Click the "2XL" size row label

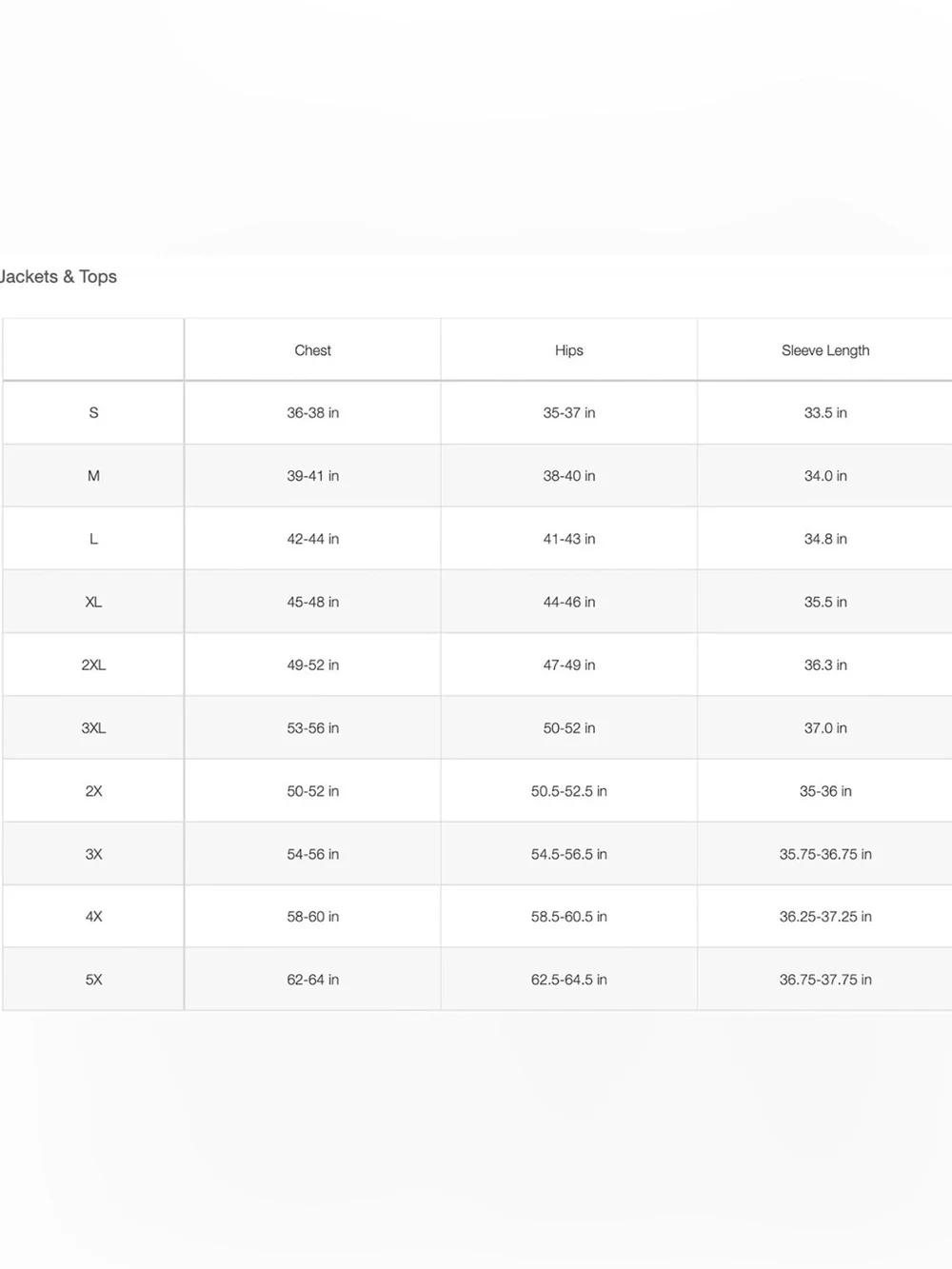[x=93, y=664]
